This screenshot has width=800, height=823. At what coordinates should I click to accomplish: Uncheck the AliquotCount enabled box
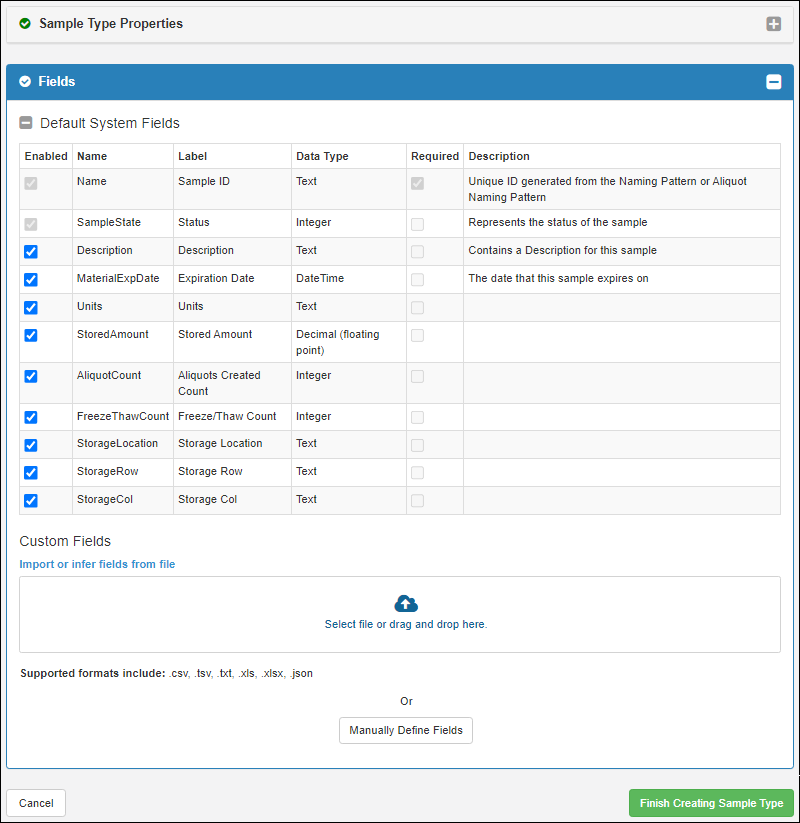(x=31, y=376)
